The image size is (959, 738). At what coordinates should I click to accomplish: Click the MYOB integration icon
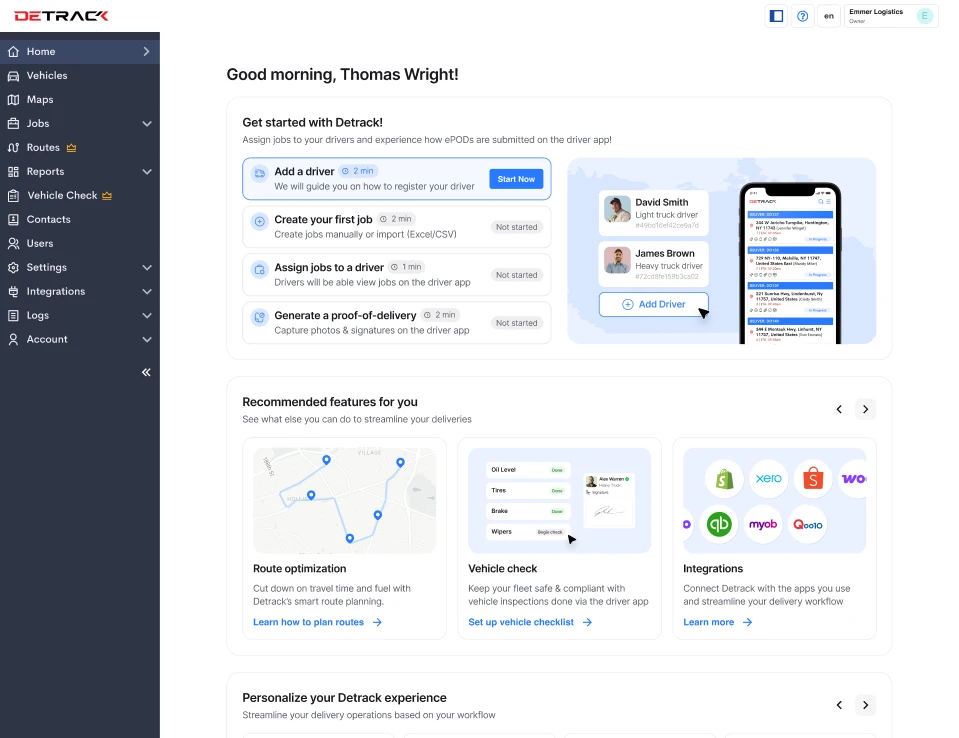coord(763,525)
